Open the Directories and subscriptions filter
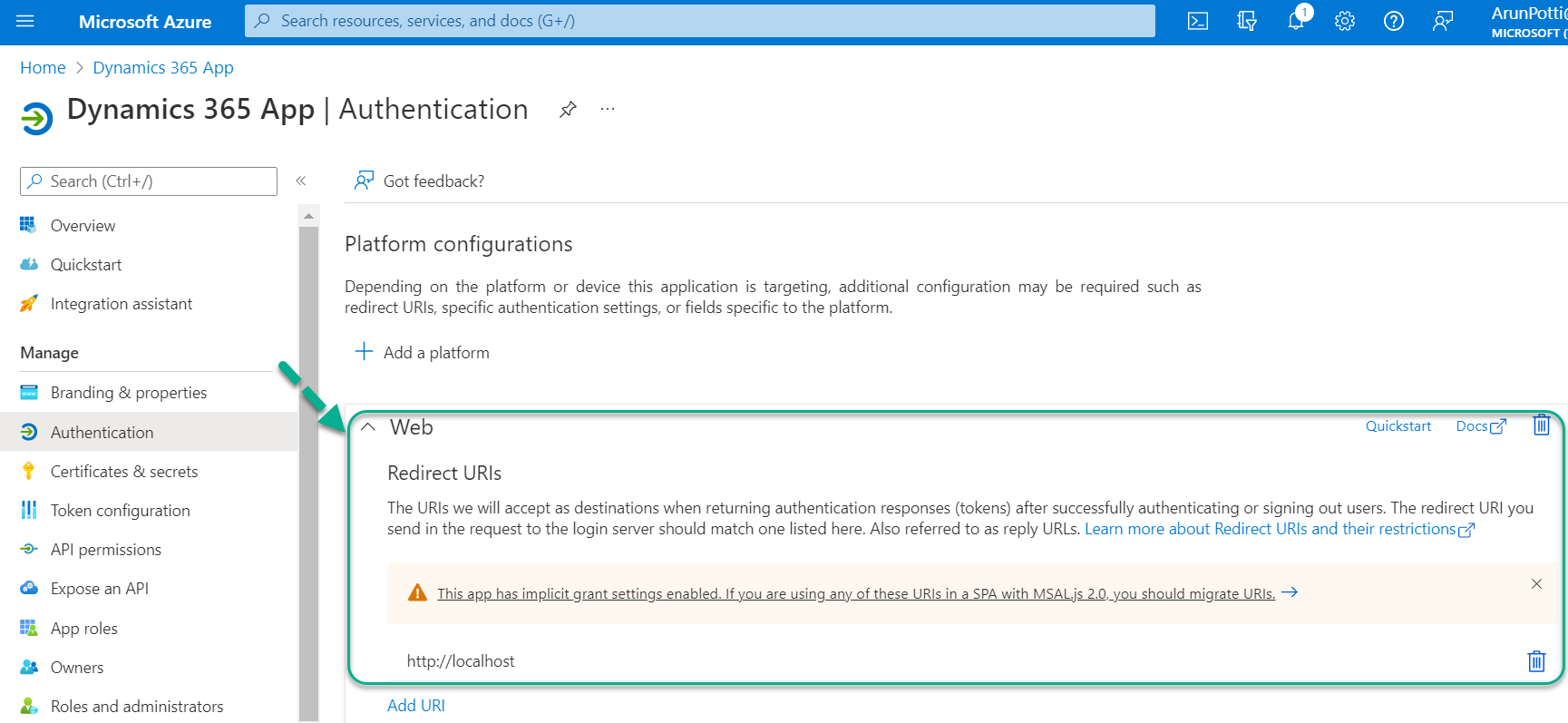1568x723 pixels. tap(1247, 21)
